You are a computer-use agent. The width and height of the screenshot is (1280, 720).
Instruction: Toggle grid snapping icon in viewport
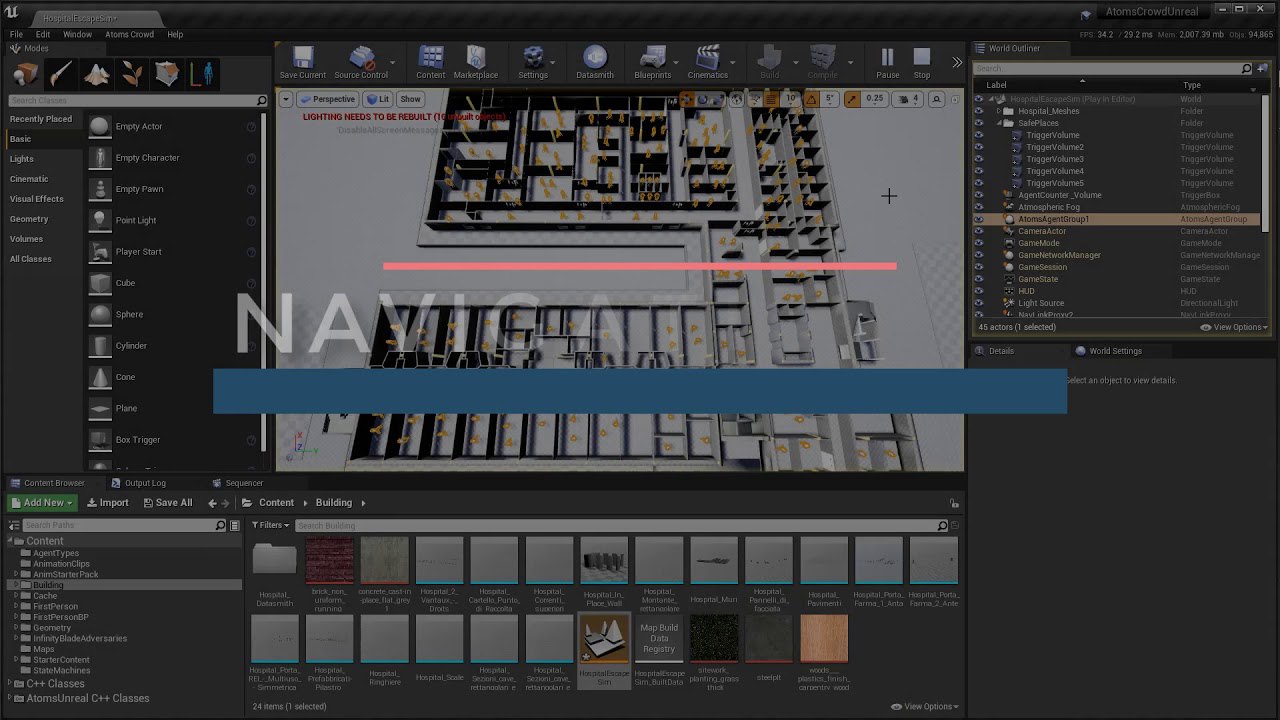click(771, 99)
